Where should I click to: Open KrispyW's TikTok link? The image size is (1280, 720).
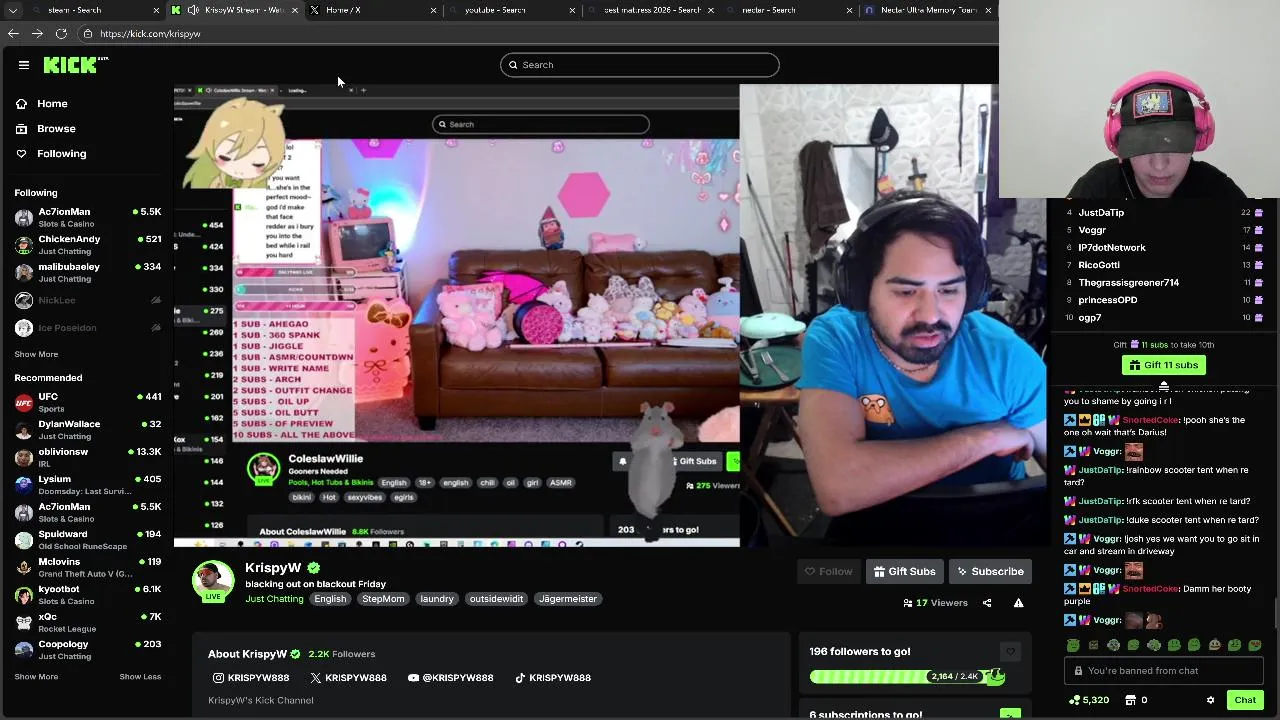point(553,678)
